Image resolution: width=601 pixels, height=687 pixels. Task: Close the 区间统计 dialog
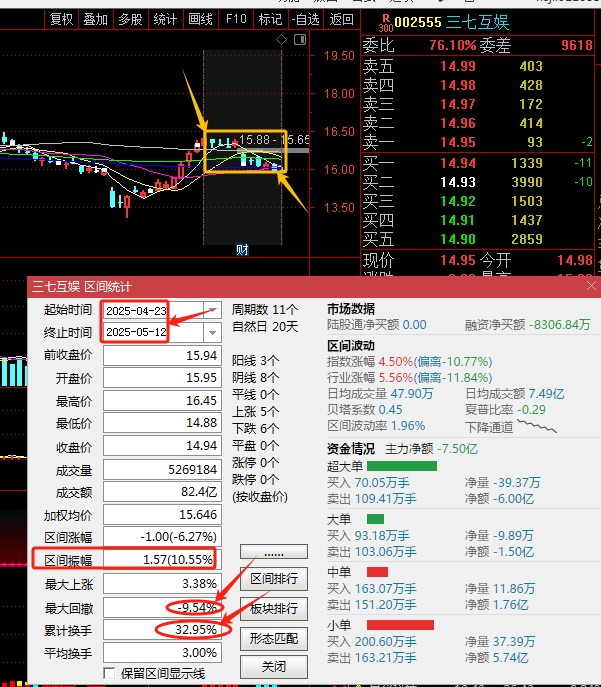pyautogui.click(x=591, y=286)
